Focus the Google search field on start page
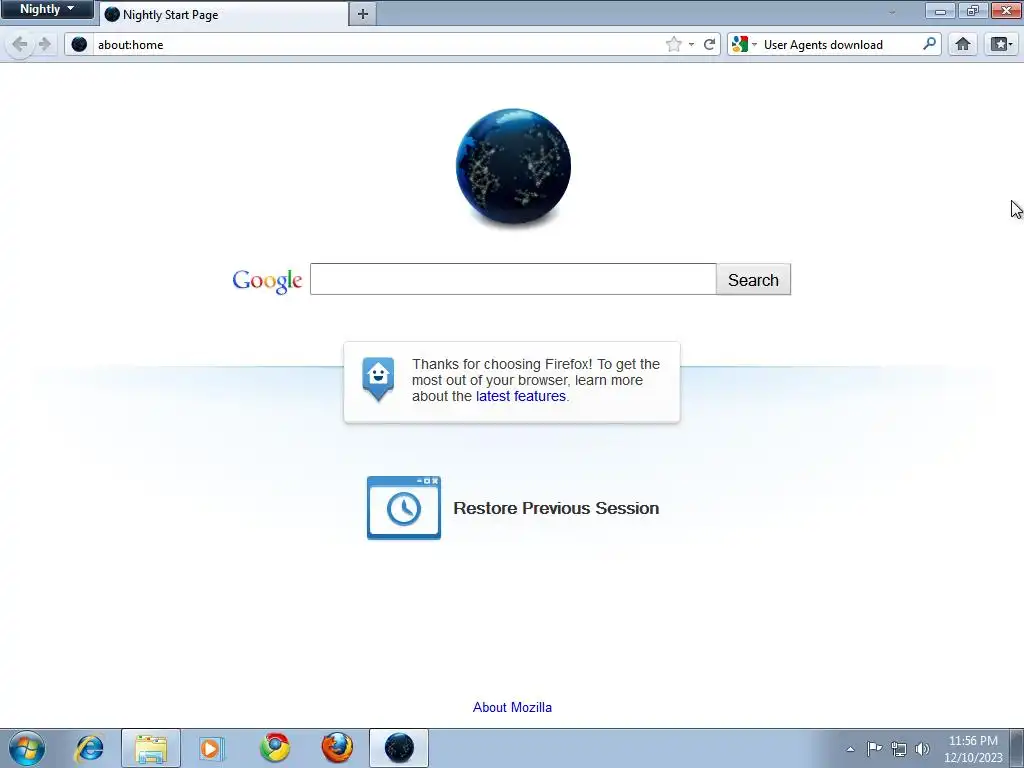Screen dimensions: 1024x768 513,280
